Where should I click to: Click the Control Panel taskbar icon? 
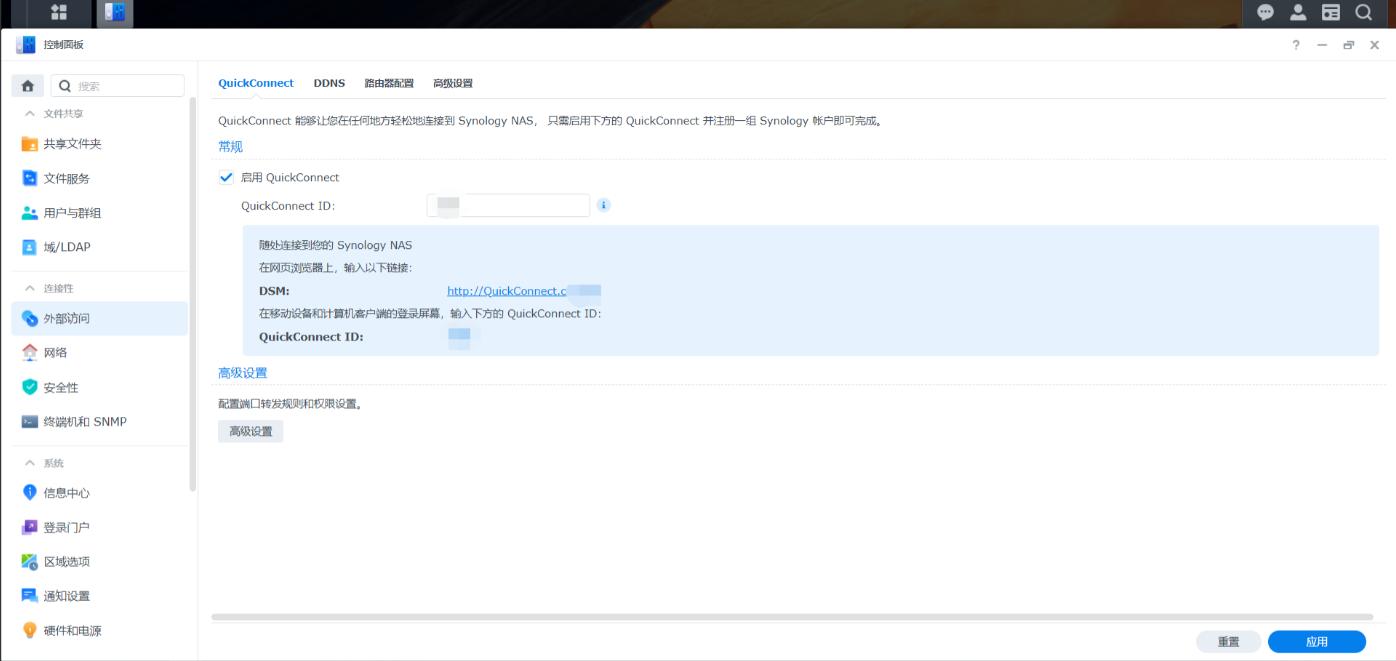point(116,12)
